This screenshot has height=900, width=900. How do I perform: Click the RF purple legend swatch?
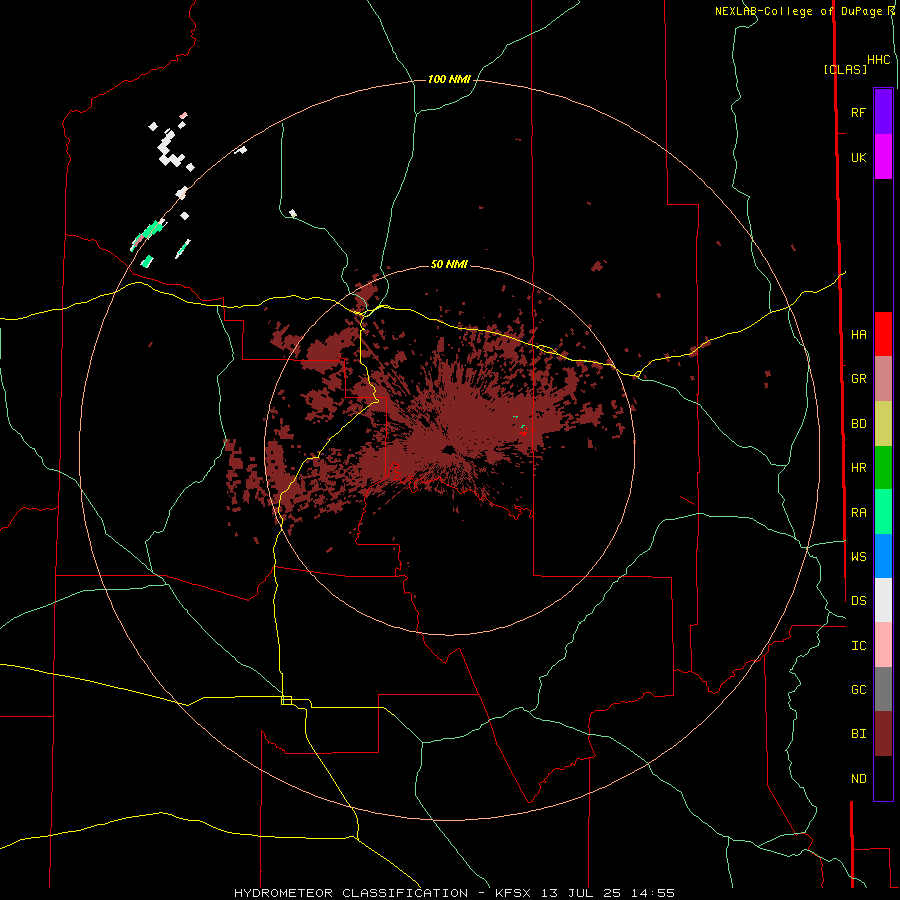883,112
